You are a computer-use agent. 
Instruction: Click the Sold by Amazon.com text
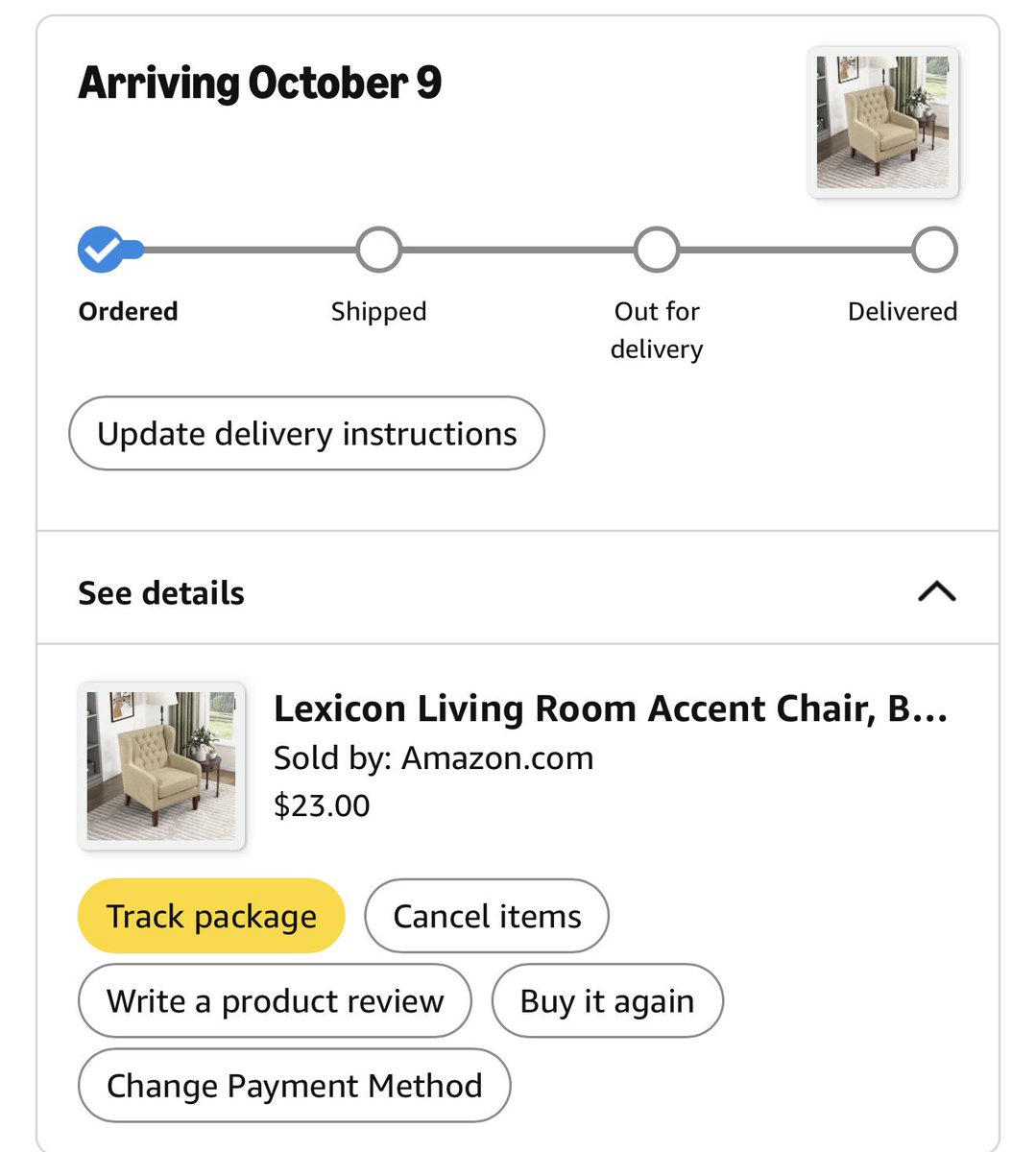tap(433, 757)
